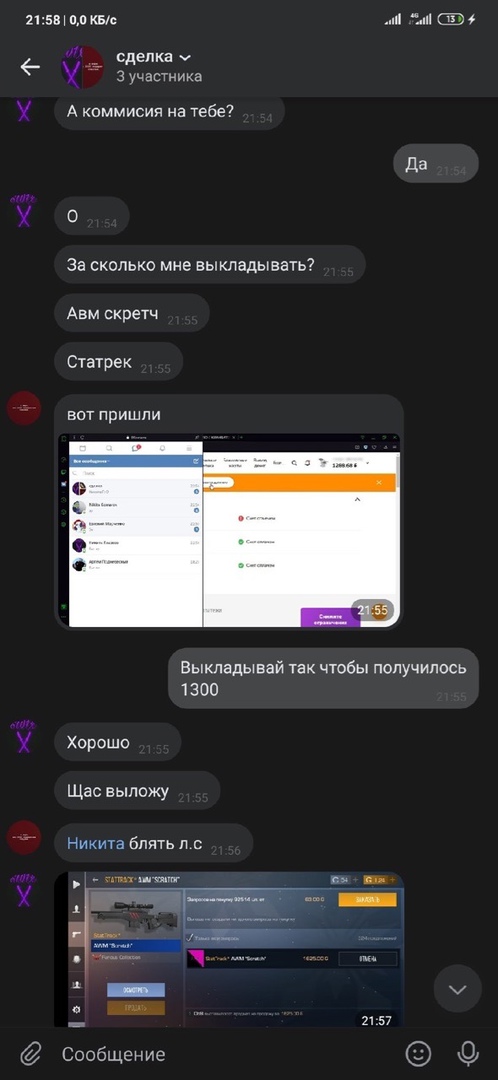Select the 'Авм скретч' message bubble
This screenshot has height=1080, width=498.
[x=132, y=313]
